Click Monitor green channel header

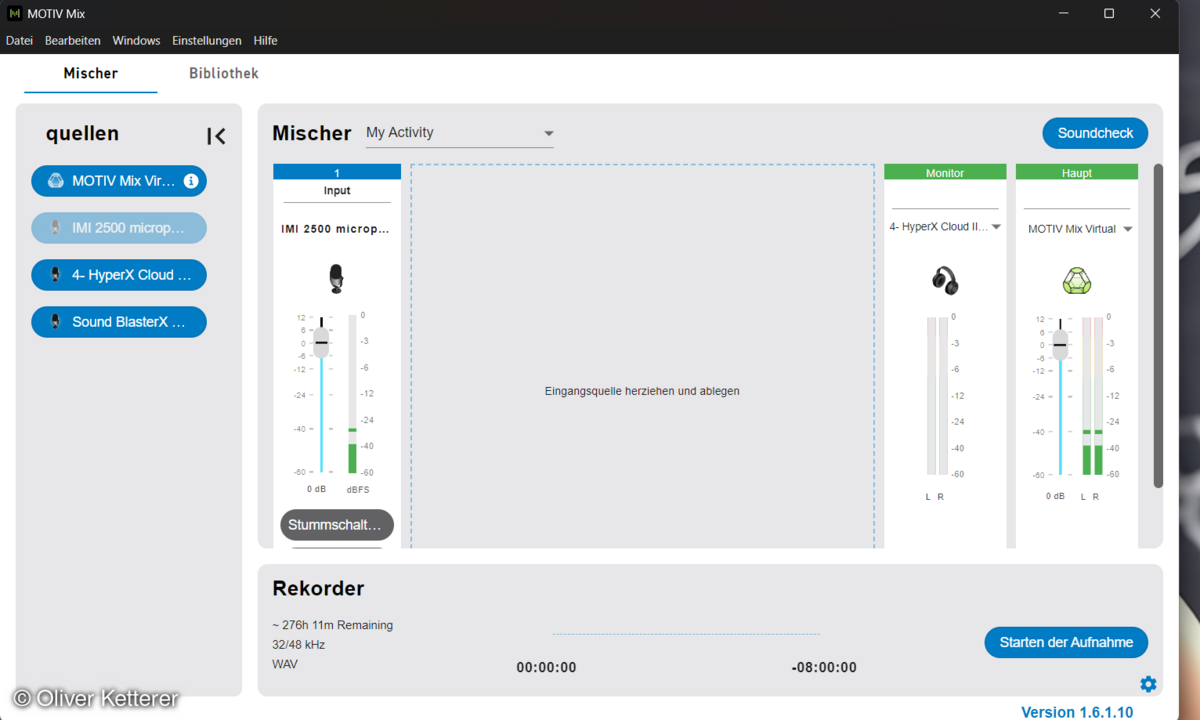click(x=945, y=172)
